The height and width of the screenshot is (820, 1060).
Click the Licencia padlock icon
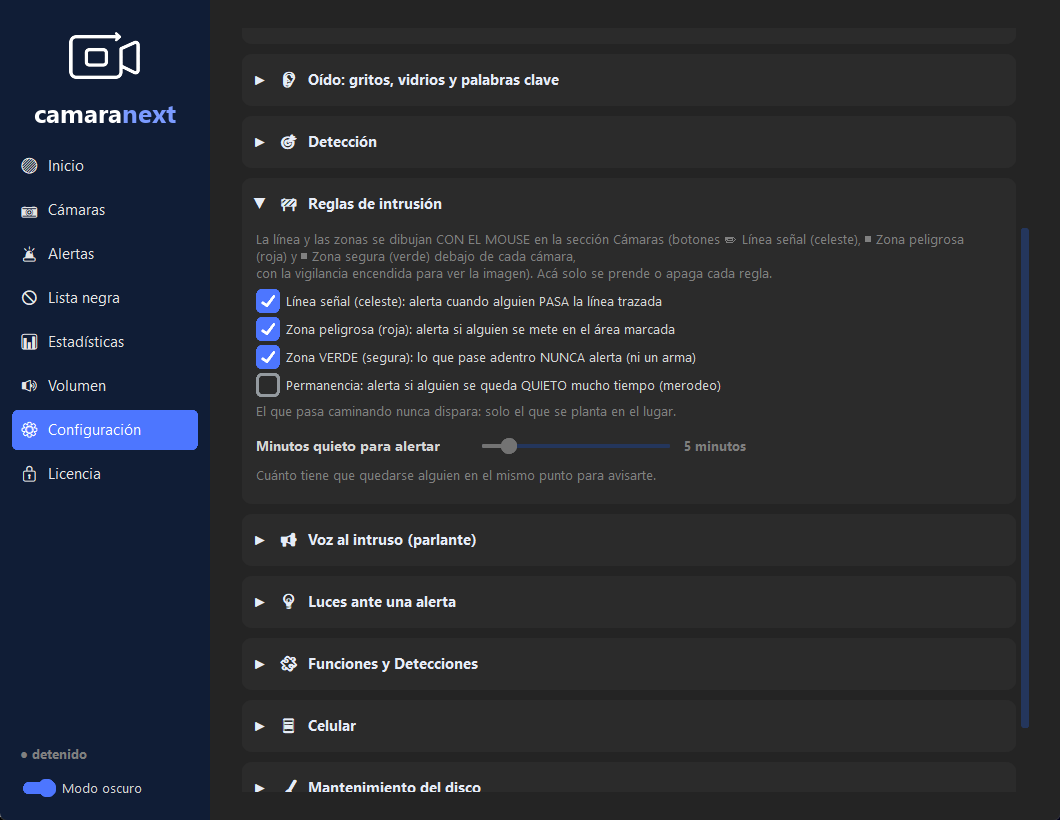click(29, 474)
